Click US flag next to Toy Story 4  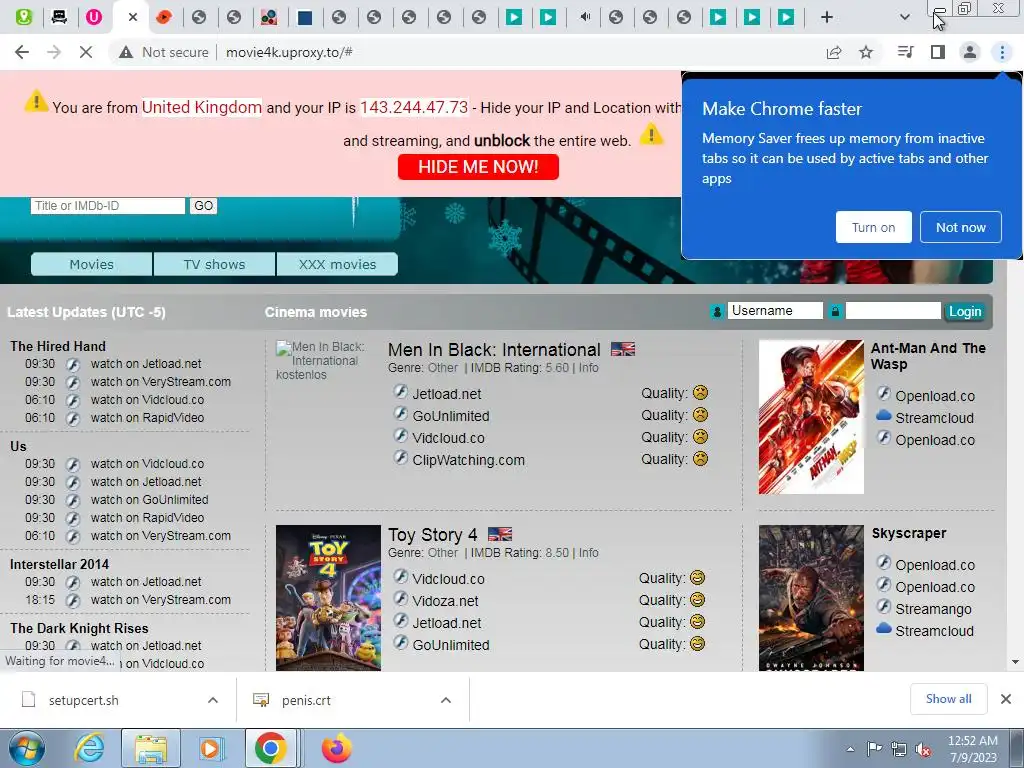pyautogui.click(x=500, y=534)
